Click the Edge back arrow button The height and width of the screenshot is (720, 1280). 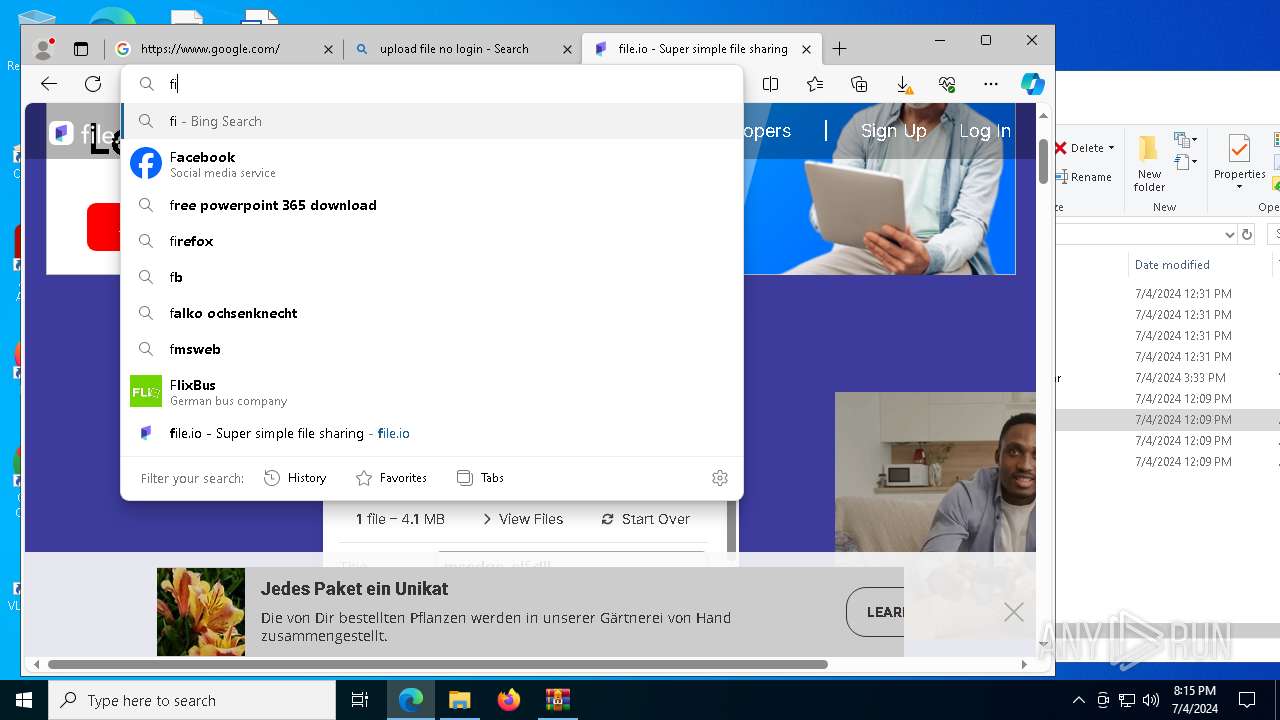tap(49, 84)
